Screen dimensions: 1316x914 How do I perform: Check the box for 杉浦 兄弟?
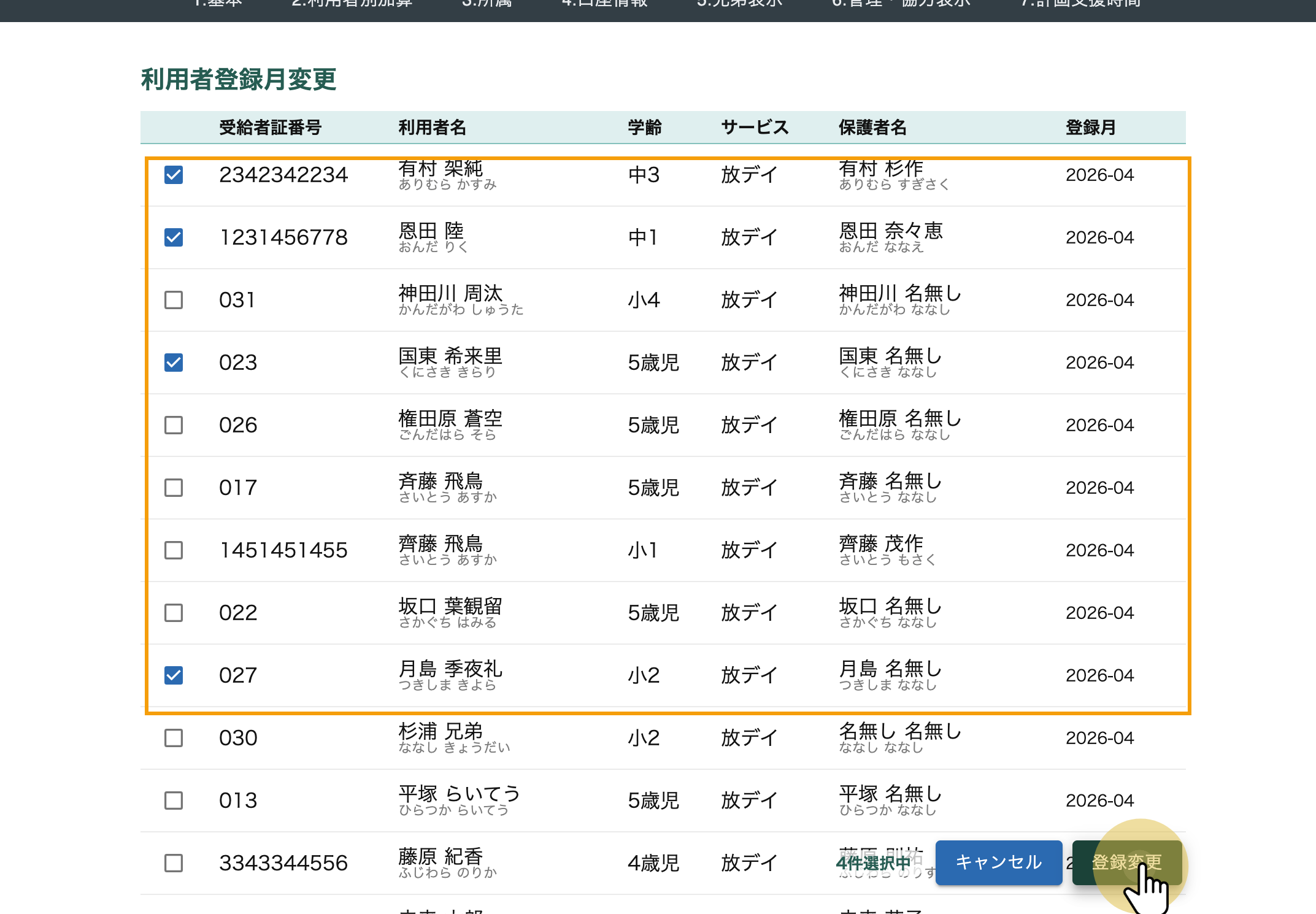pyautogui.click(x=174, y=738)
